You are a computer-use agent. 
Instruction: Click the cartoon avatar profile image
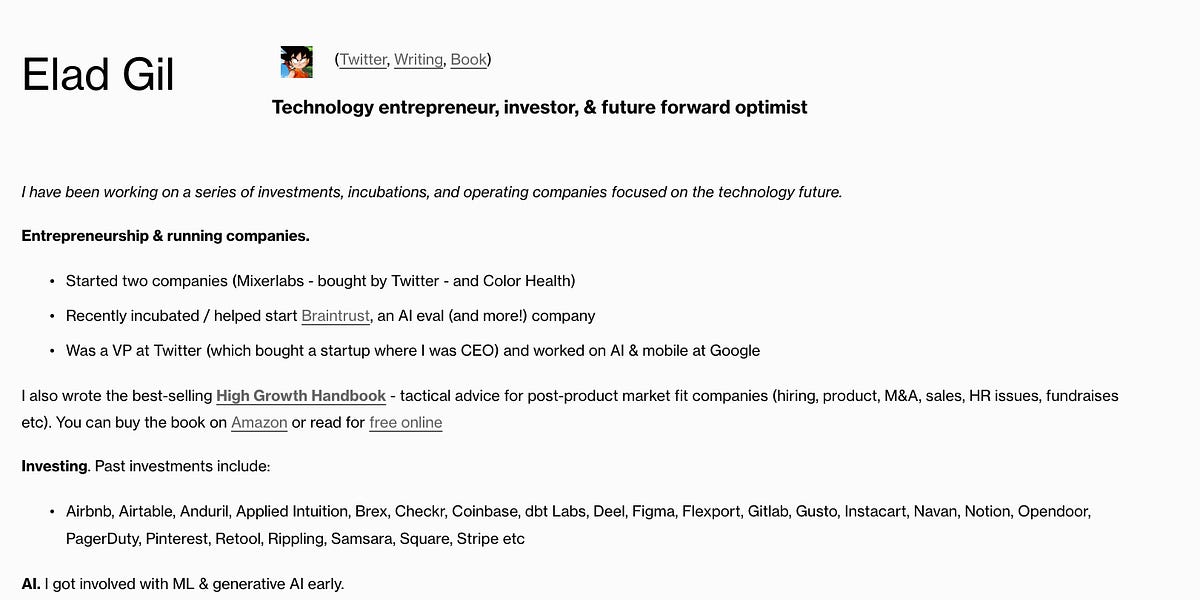[x=297, y=62]
